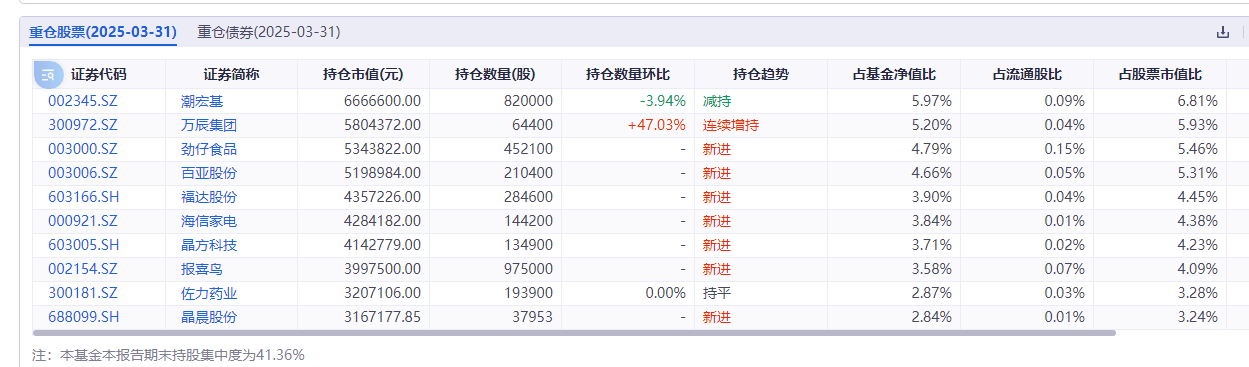Click the 劲仔食品 link
This screenshot has width=1249, height=367.
[x=209, y=149]
